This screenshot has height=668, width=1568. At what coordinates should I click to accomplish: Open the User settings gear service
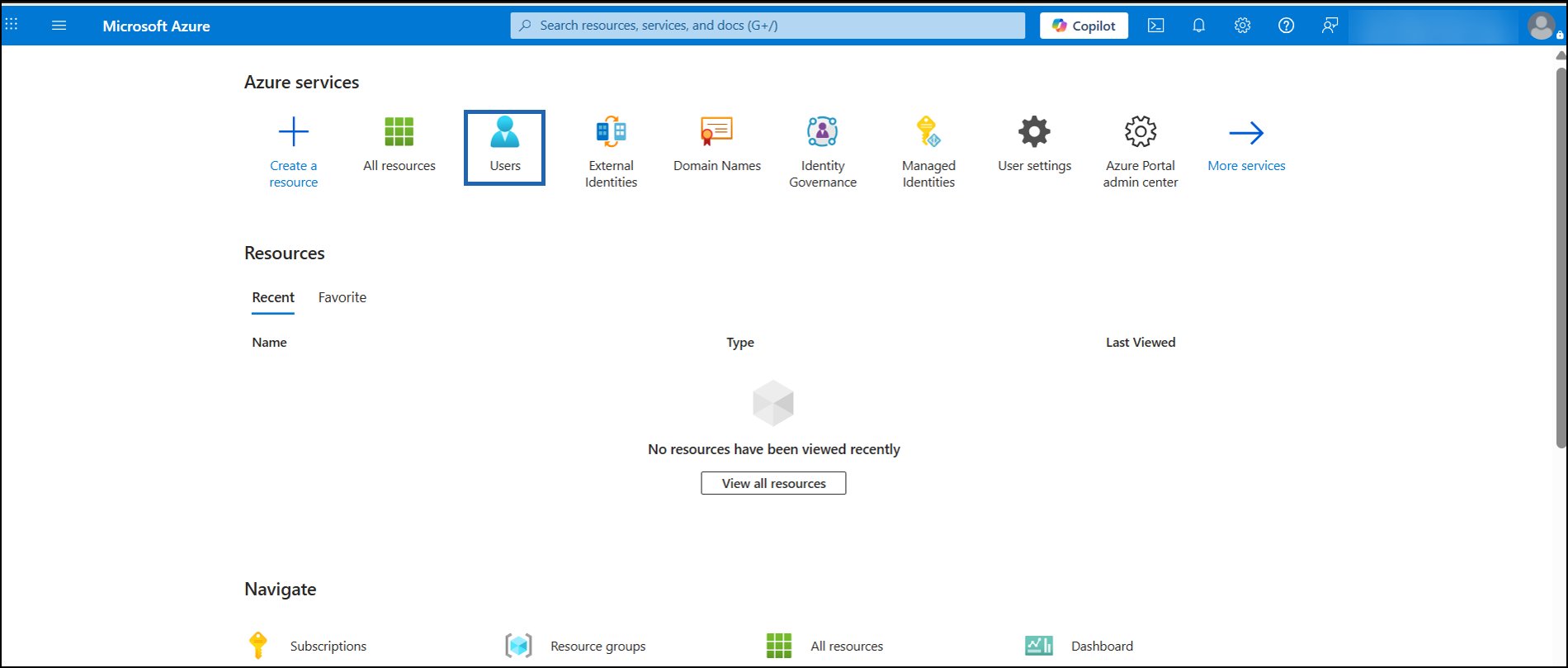click(x=1034, y=132)
